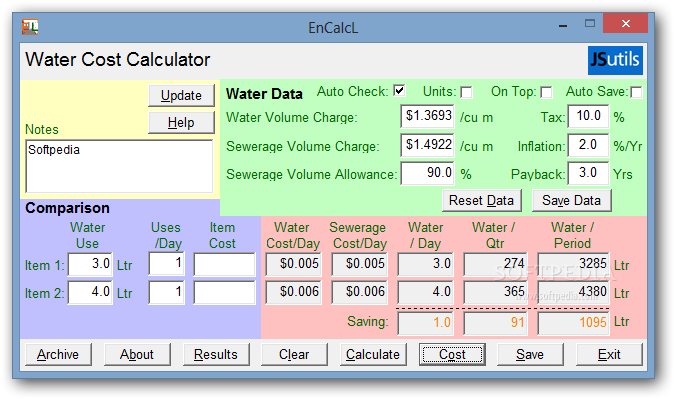Click the EnCalcL app icon in title bar

click(30, 27)
